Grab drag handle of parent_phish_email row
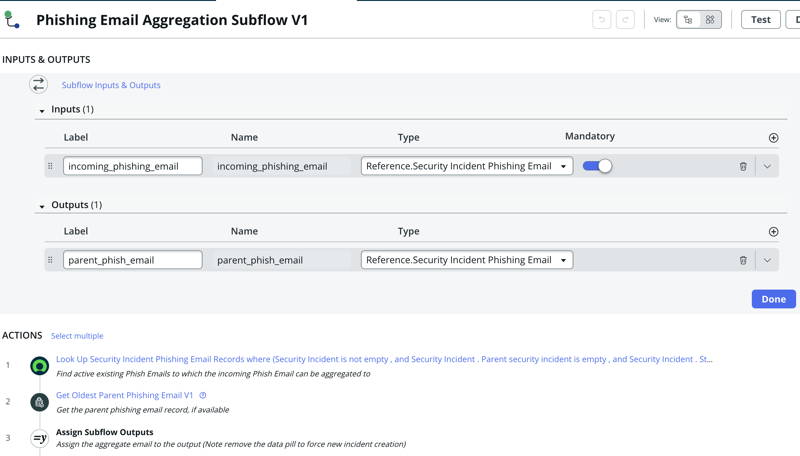This screenshot has width=800, height=456. point(50,260)
